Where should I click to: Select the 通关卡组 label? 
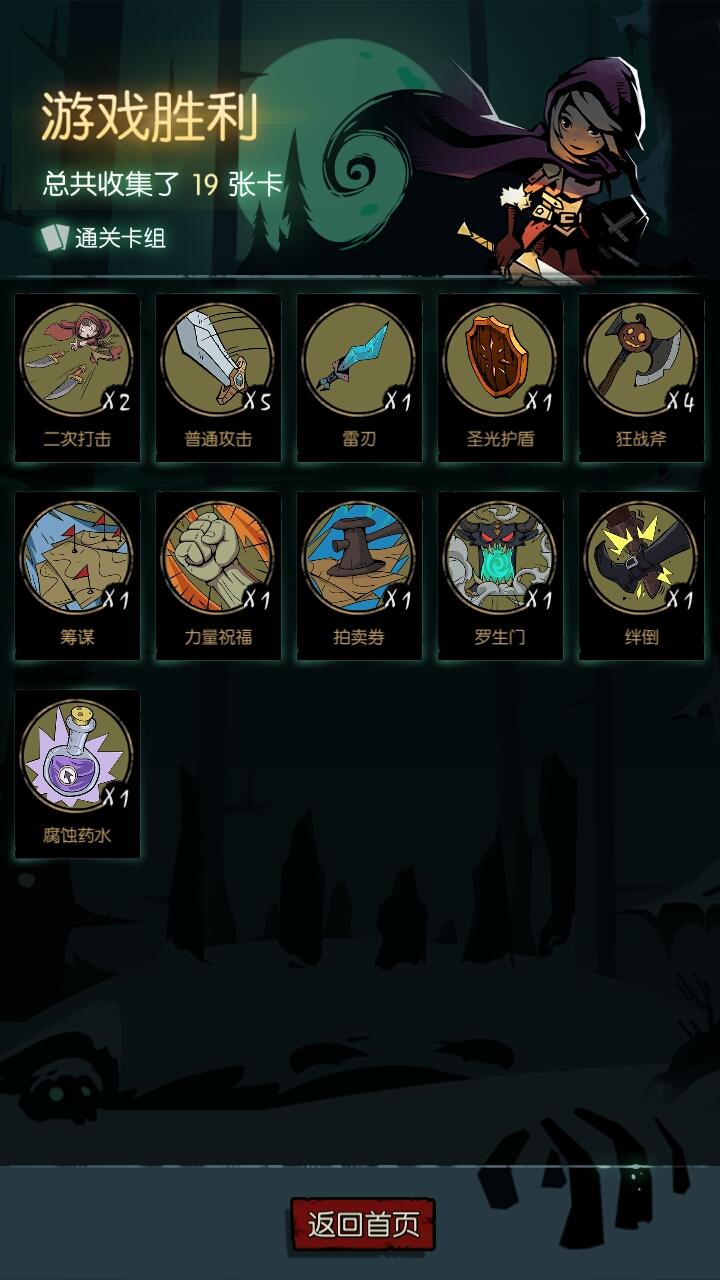120,238
